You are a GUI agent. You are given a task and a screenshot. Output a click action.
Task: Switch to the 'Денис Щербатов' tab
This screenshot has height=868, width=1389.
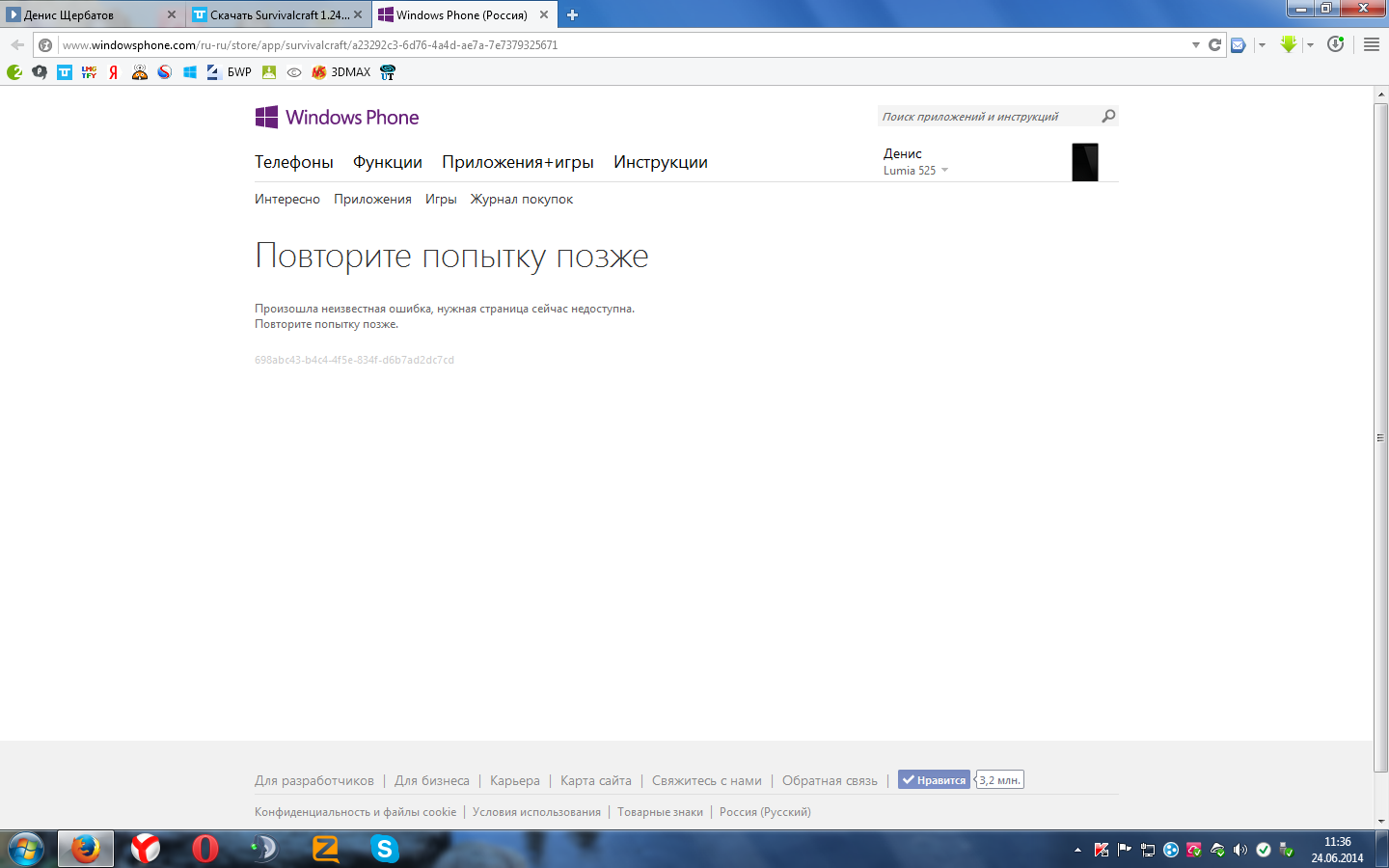point(93,14)
